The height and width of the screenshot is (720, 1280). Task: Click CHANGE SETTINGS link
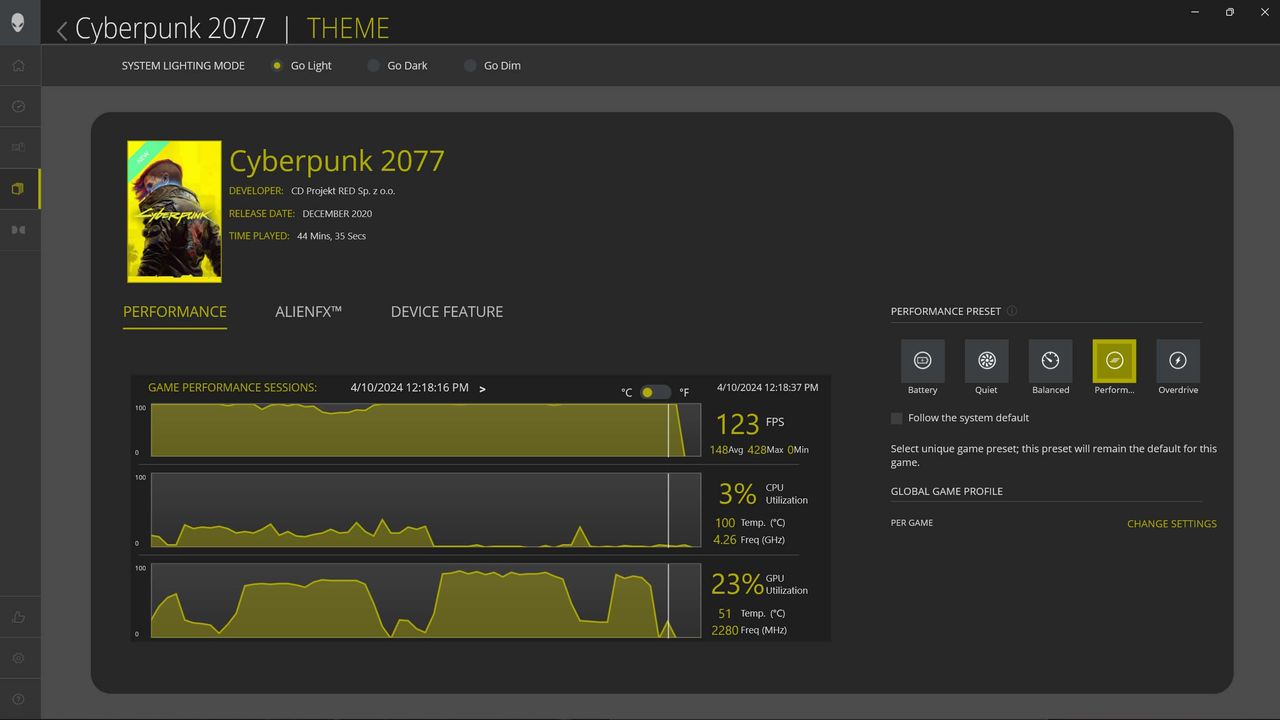1172,524
